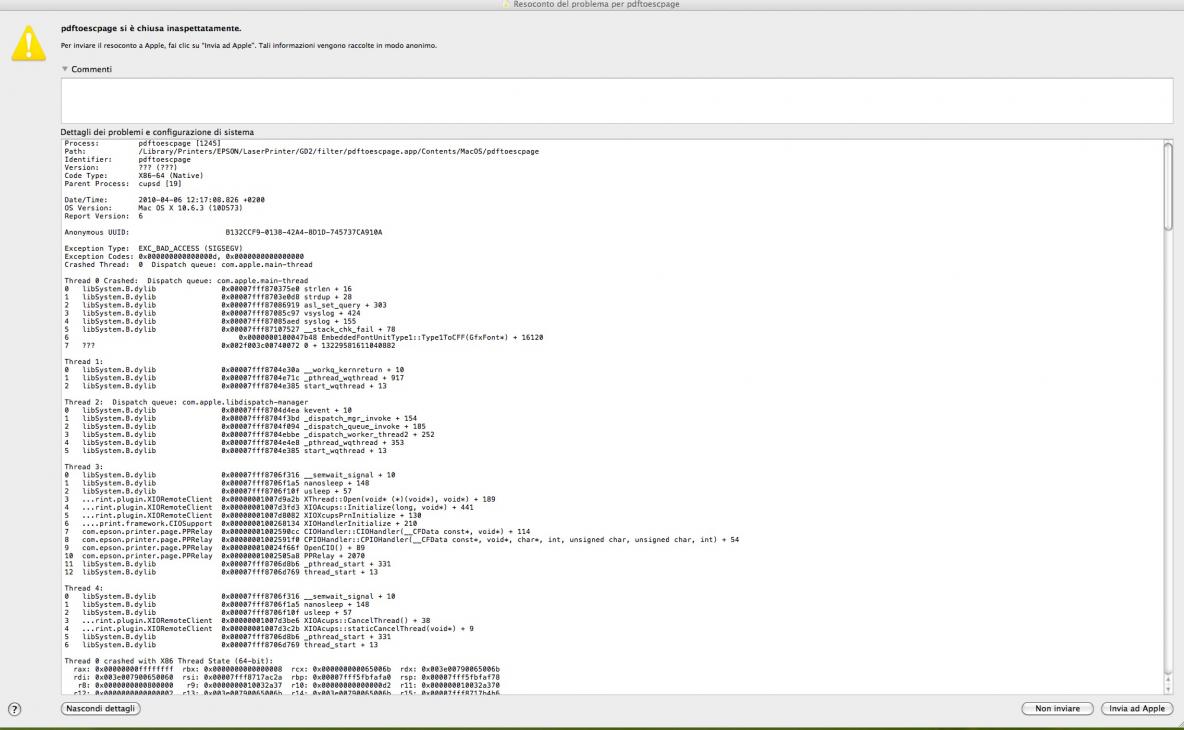Open help with the question mark button
The width and height of the screenshot is (1184, 730).
pyautogui.click(x=14, y=709)
